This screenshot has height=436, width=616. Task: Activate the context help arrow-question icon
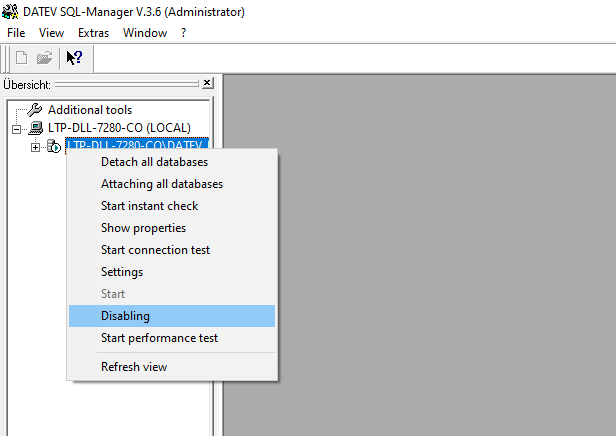74,58
